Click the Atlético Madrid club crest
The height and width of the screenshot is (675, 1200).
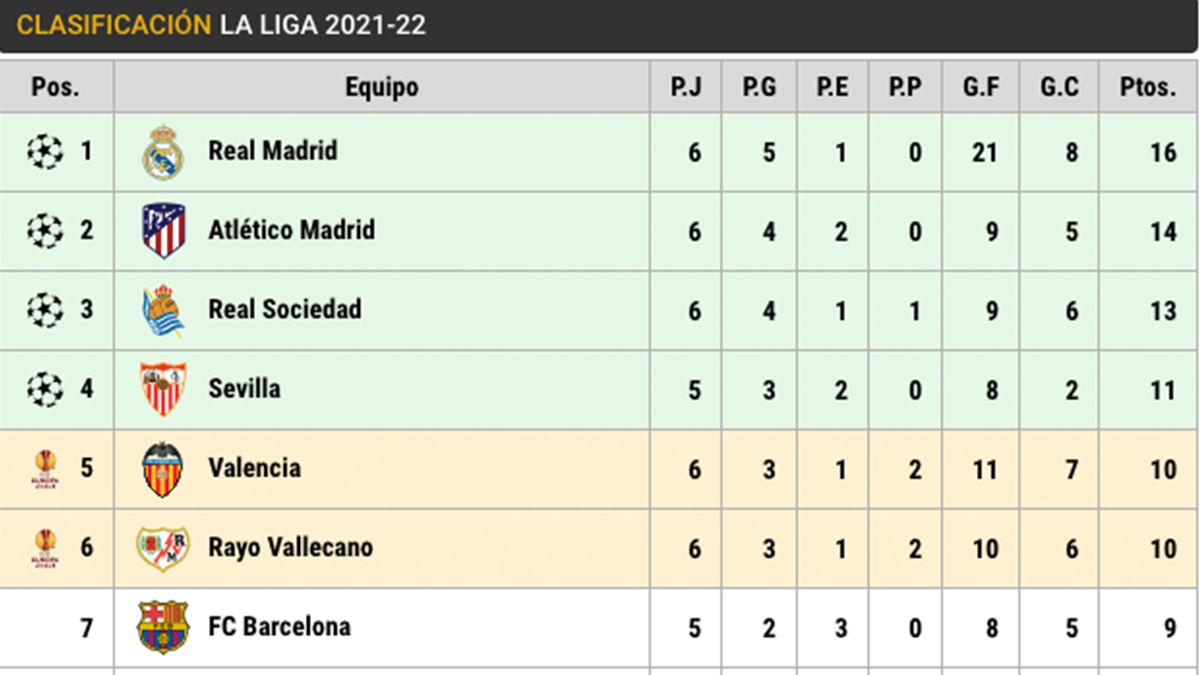click(162, 231)
